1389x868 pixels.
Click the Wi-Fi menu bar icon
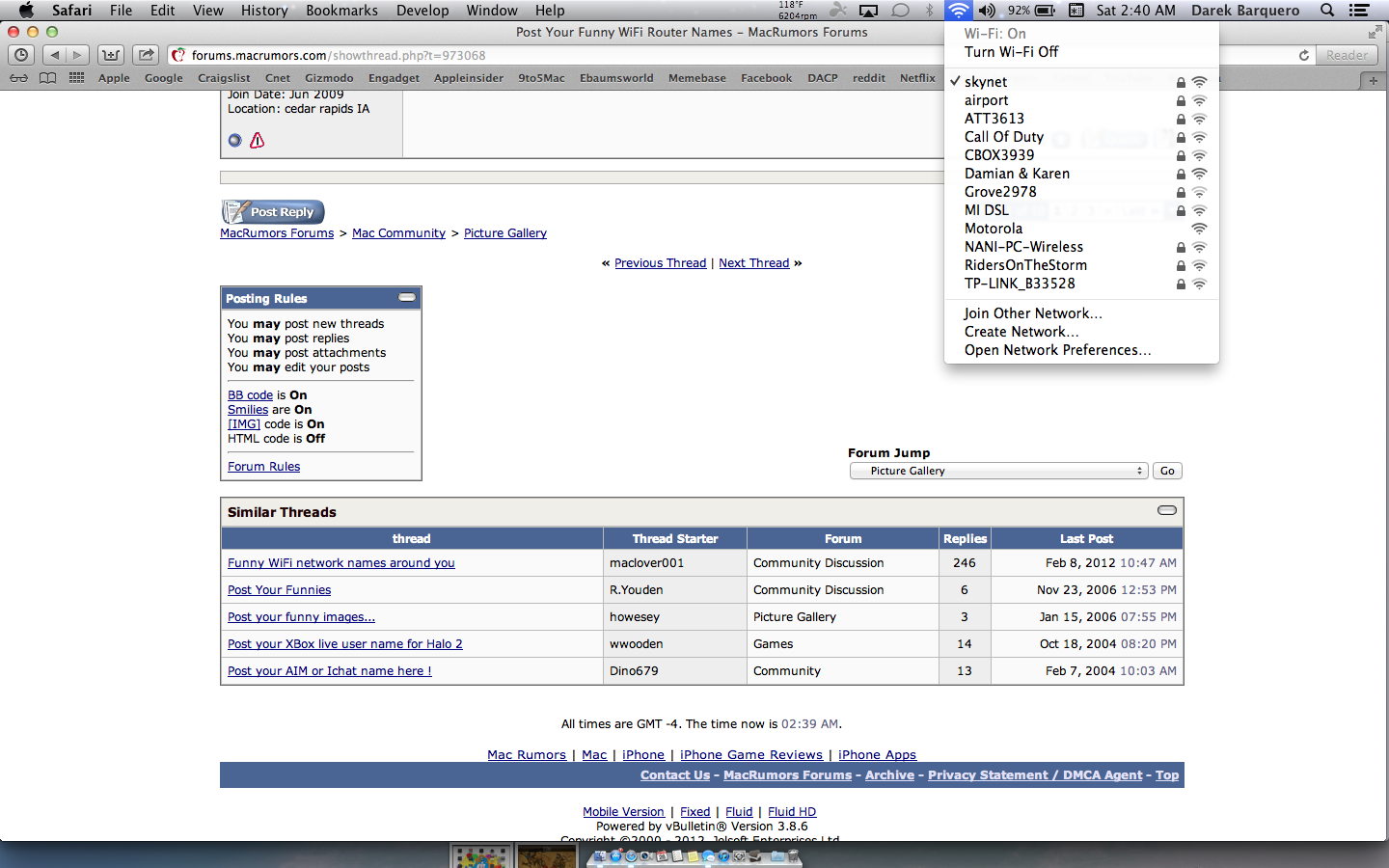point(958,11)
